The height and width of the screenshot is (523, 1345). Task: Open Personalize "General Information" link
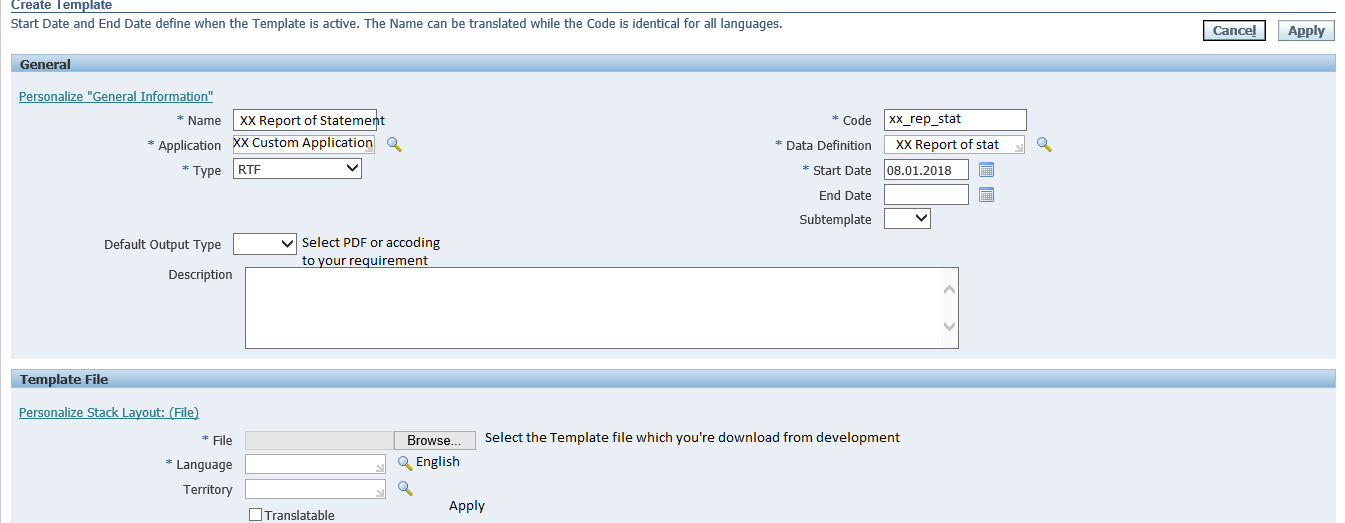116,97
